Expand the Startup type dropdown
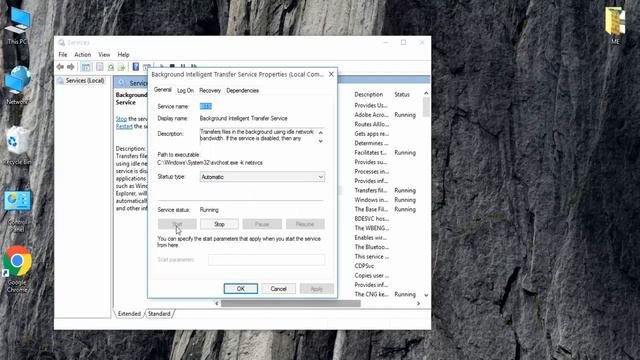Screen dimensions: 640x360 (262, 177)
